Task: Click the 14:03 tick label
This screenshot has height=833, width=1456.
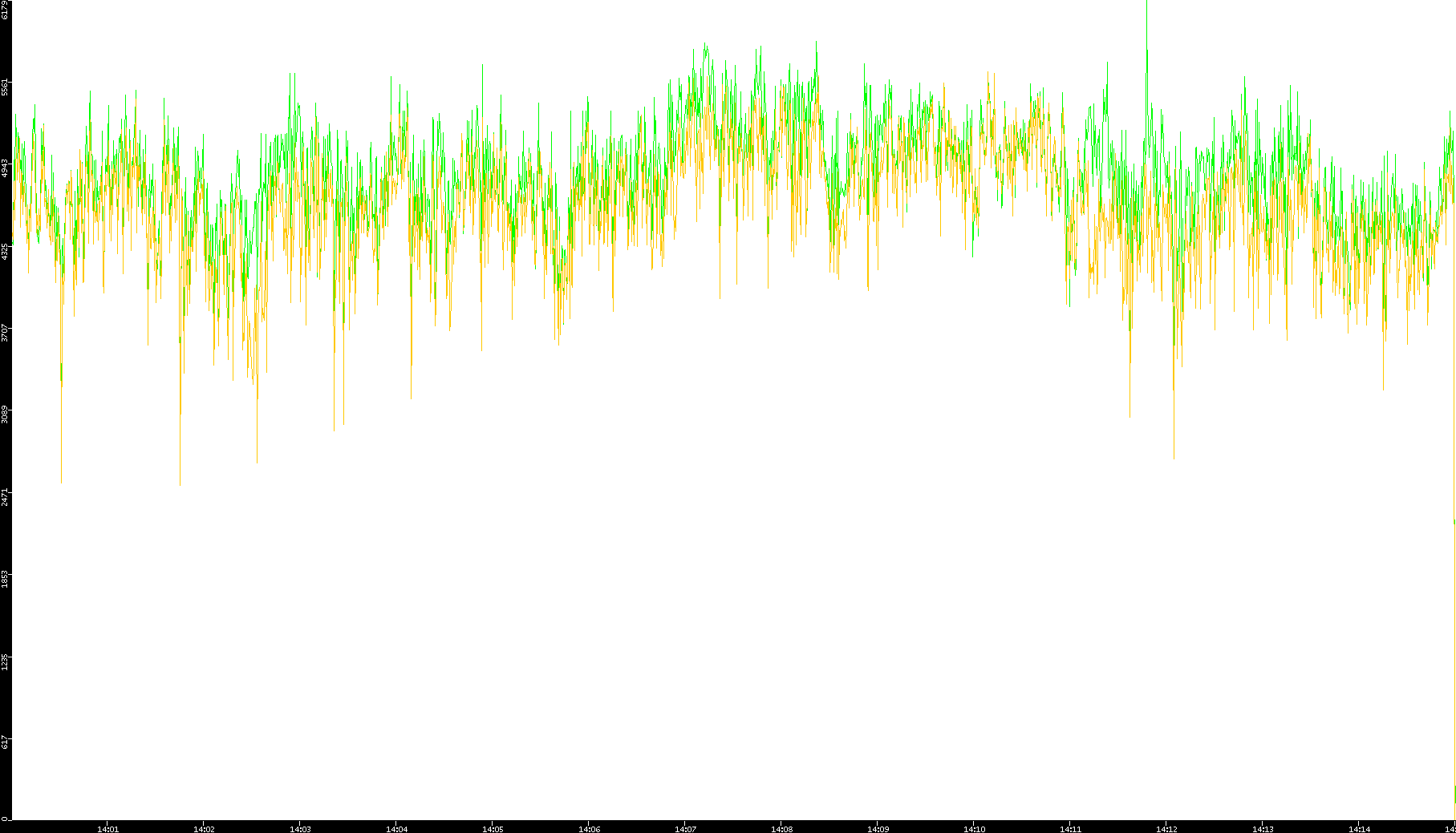Action: 300,829
